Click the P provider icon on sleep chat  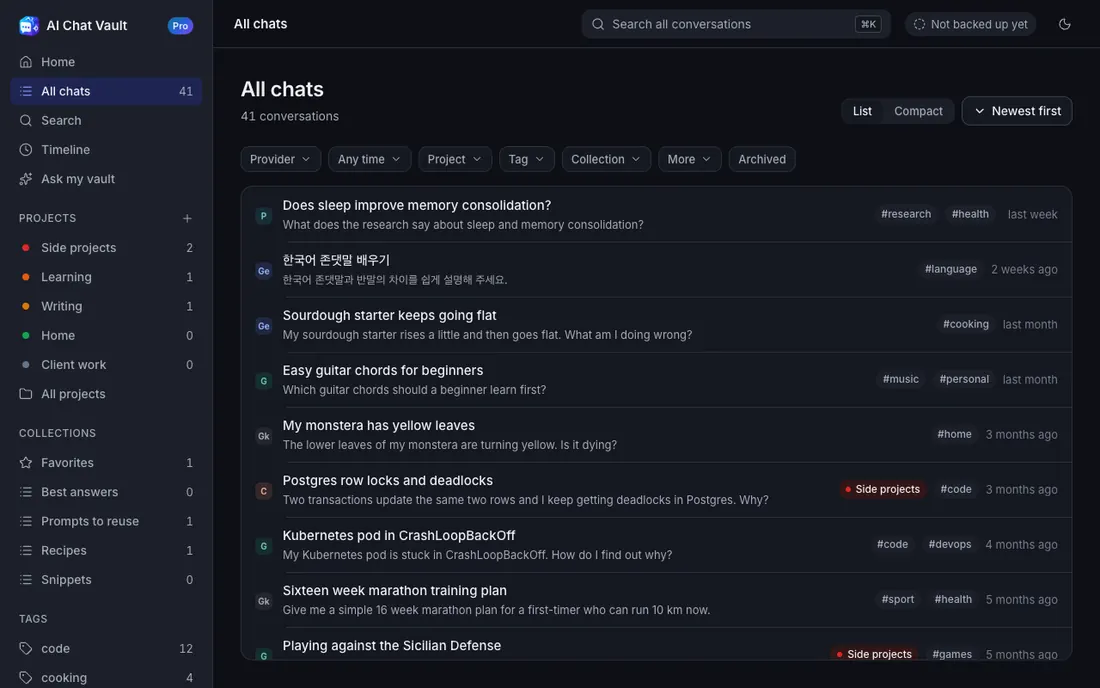[264, 215]
